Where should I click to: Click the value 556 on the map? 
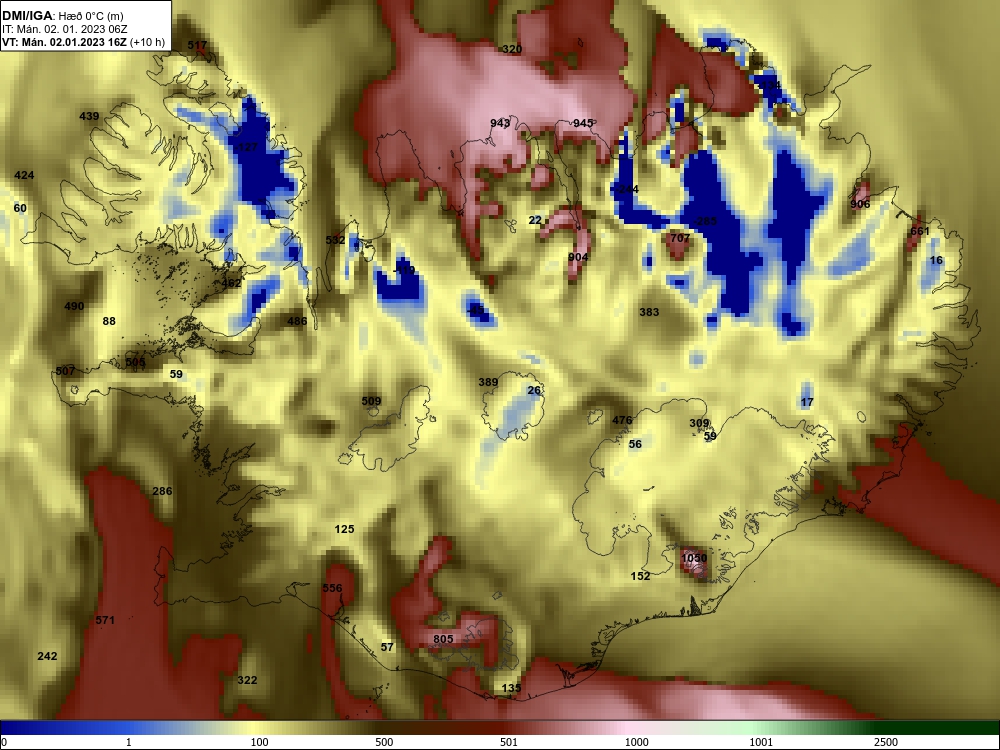click(332, 589)
